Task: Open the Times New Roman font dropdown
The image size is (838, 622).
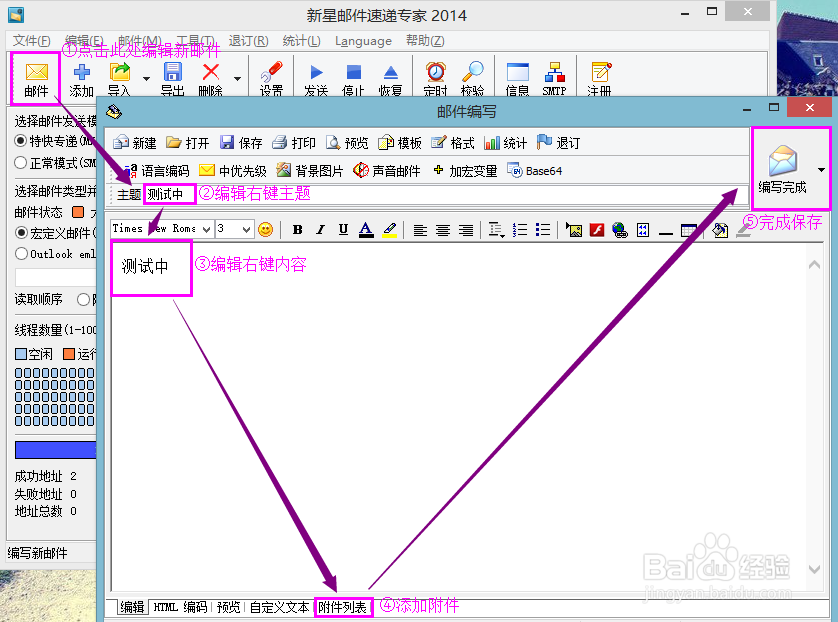Action: point(206,229)
